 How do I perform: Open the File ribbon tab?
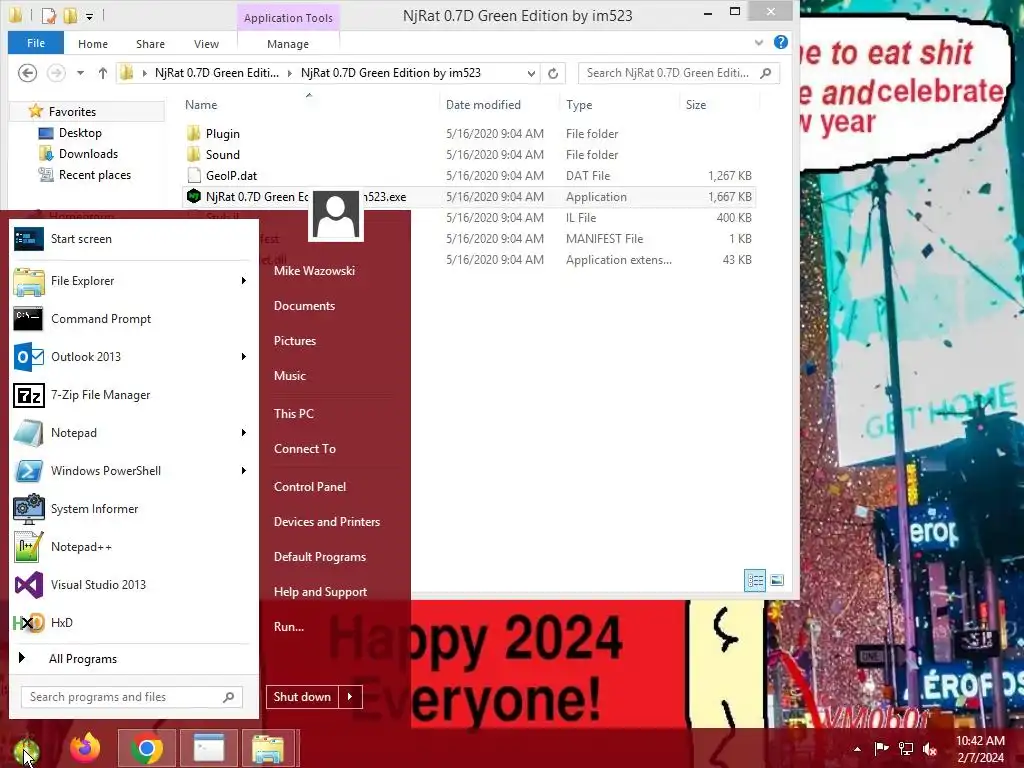point(36,43)
